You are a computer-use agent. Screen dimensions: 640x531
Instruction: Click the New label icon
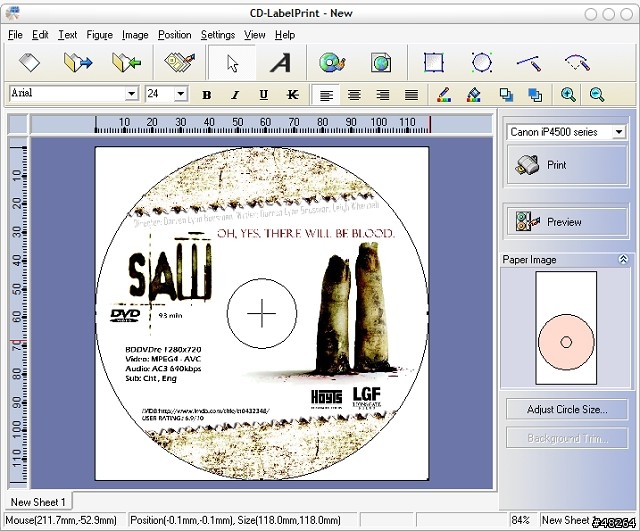coord(29,62)
